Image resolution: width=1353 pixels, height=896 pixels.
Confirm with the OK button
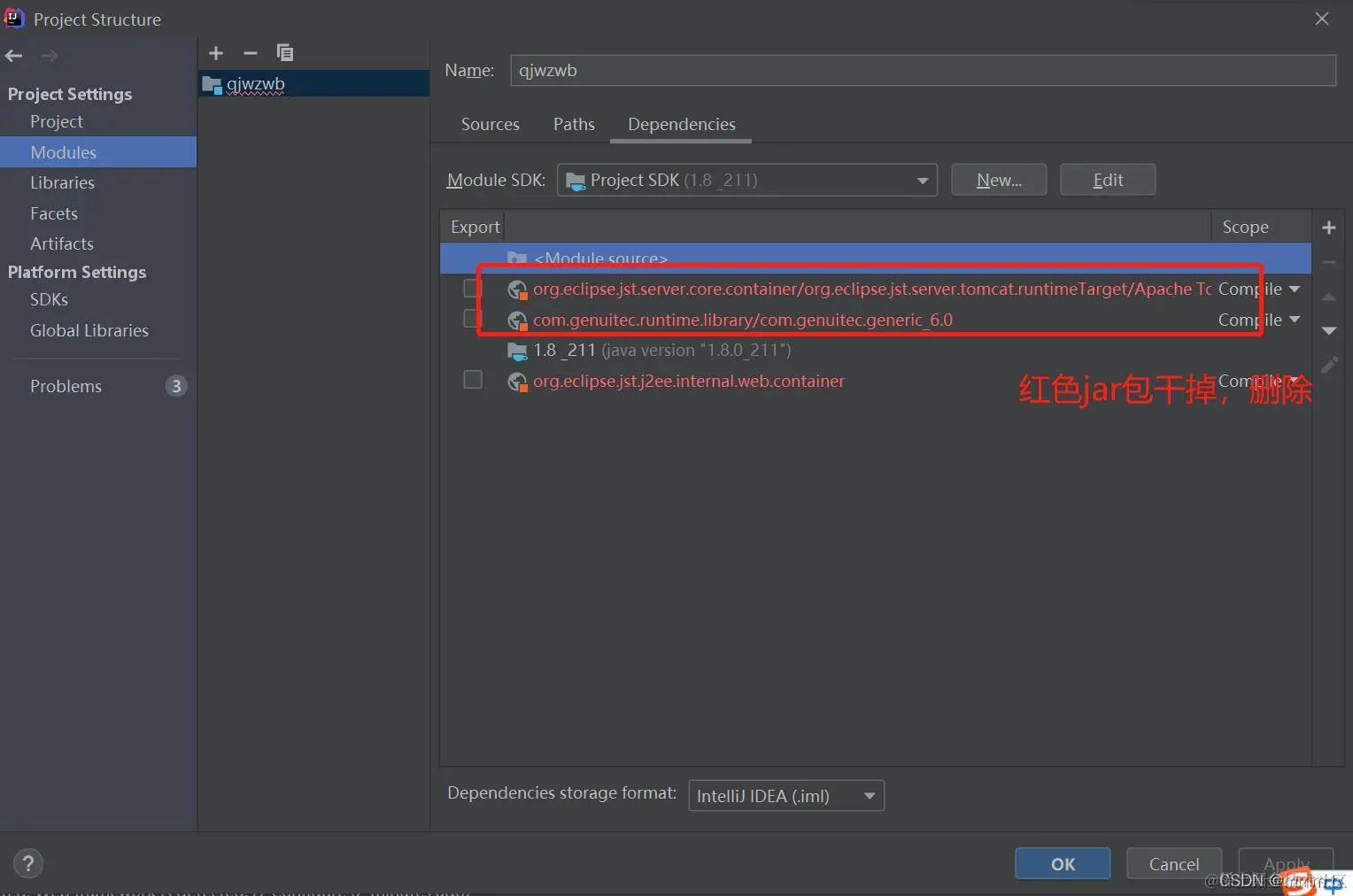pos(1063,864)
